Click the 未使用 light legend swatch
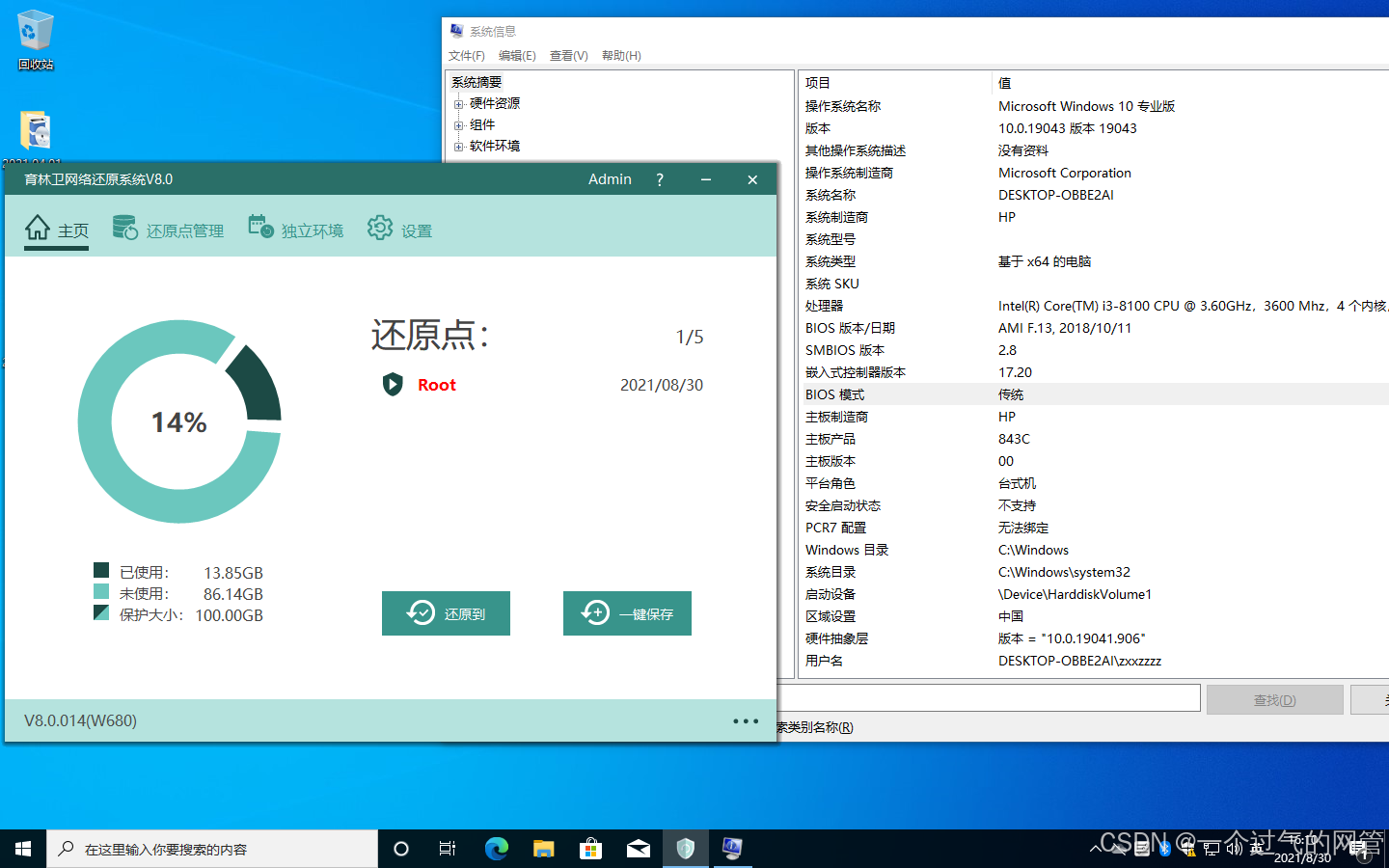Screen dimensions: 1389x868 click(101, 591)
